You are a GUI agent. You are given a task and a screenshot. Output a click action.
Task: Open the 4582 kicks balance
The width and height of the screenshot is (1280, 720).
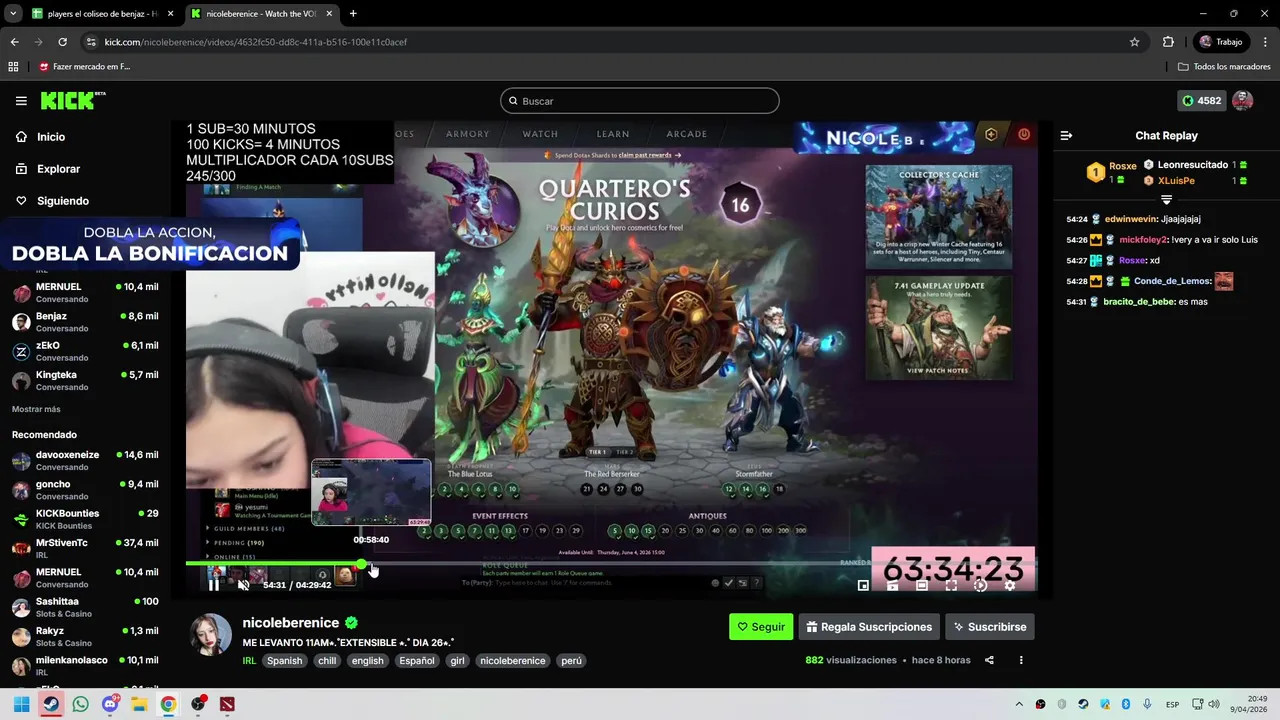[1201, 101]
